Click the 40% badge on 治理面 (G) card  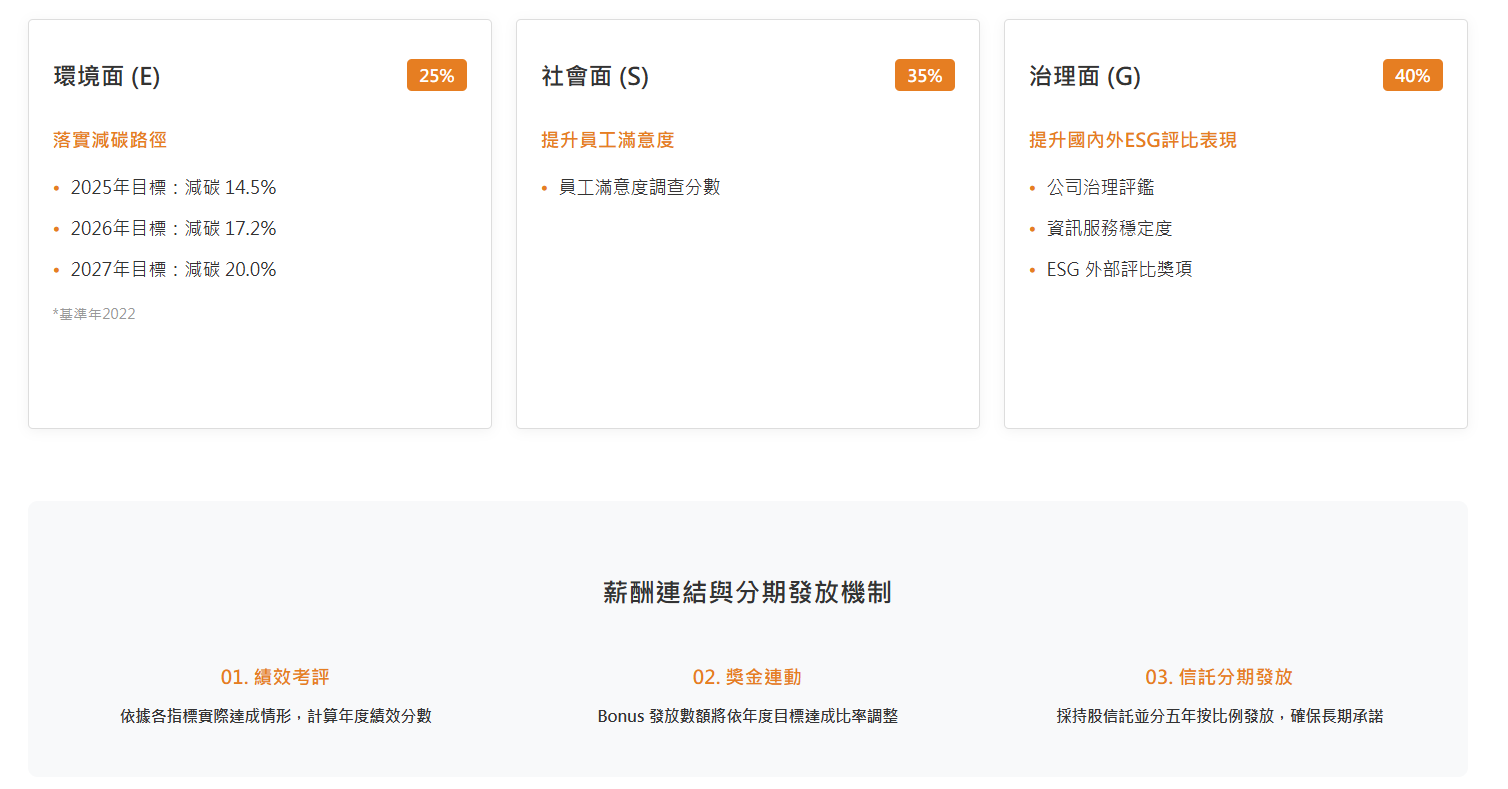click(1412, 74)
